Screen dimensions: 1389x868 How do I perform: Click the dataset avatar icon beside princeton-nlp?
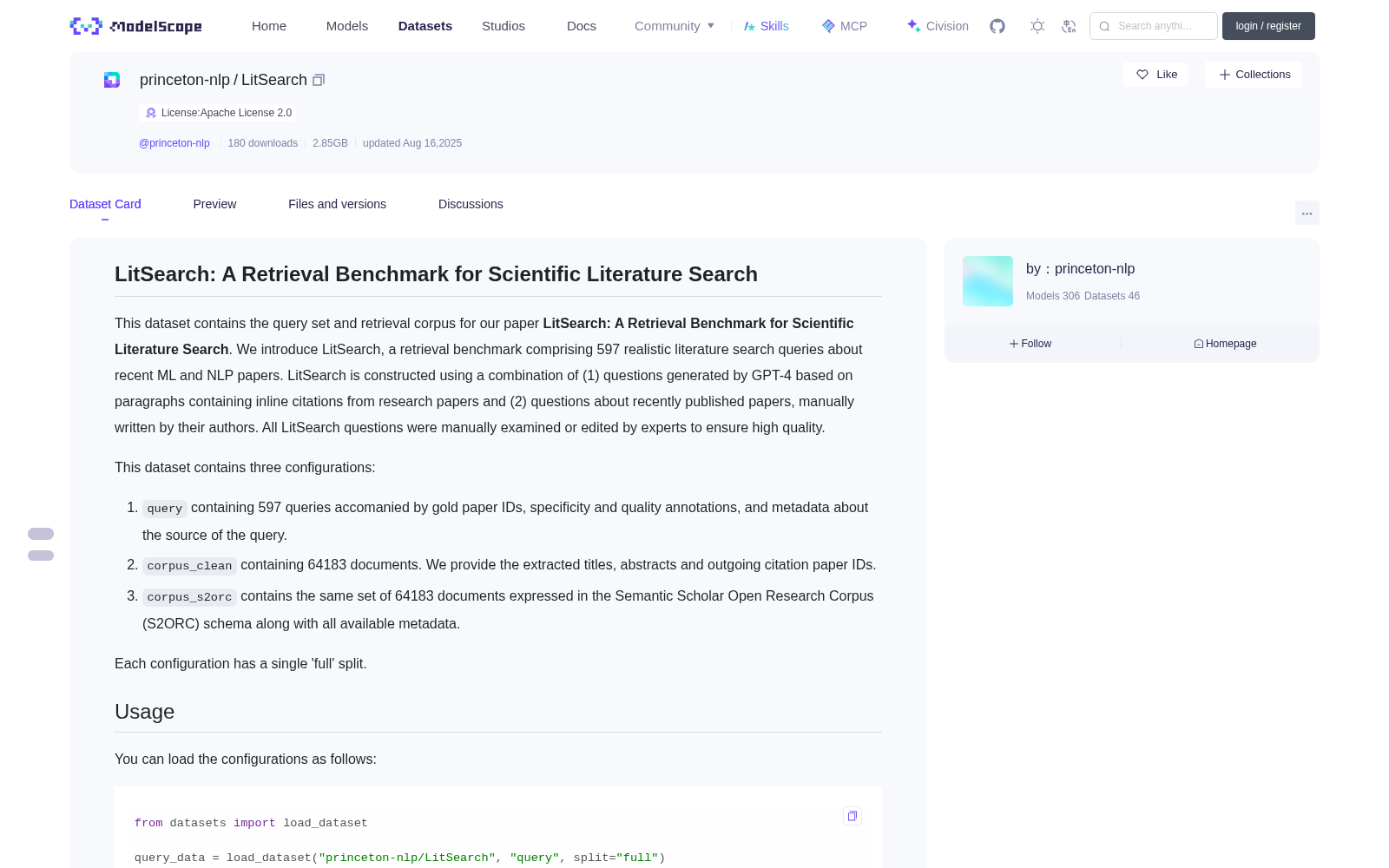112,80
